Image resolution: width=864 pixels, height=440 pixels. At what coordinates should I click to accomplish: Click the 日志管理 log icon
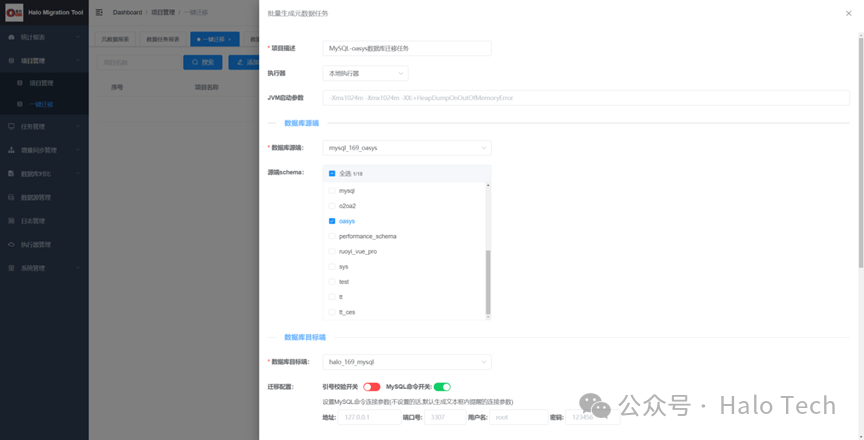[12, 221]
